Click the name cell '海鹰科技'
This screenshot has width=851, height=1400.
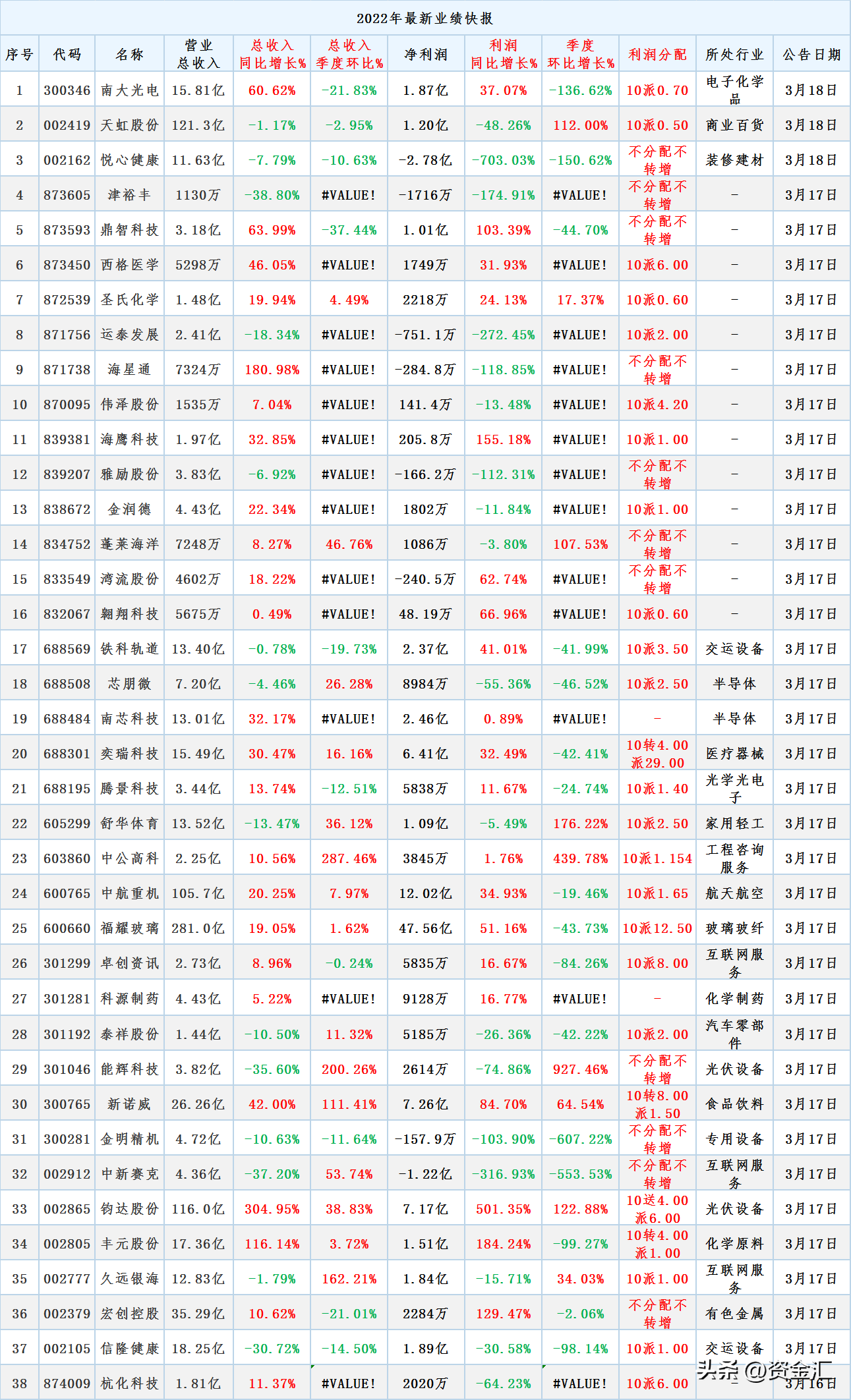click(130, 439)
